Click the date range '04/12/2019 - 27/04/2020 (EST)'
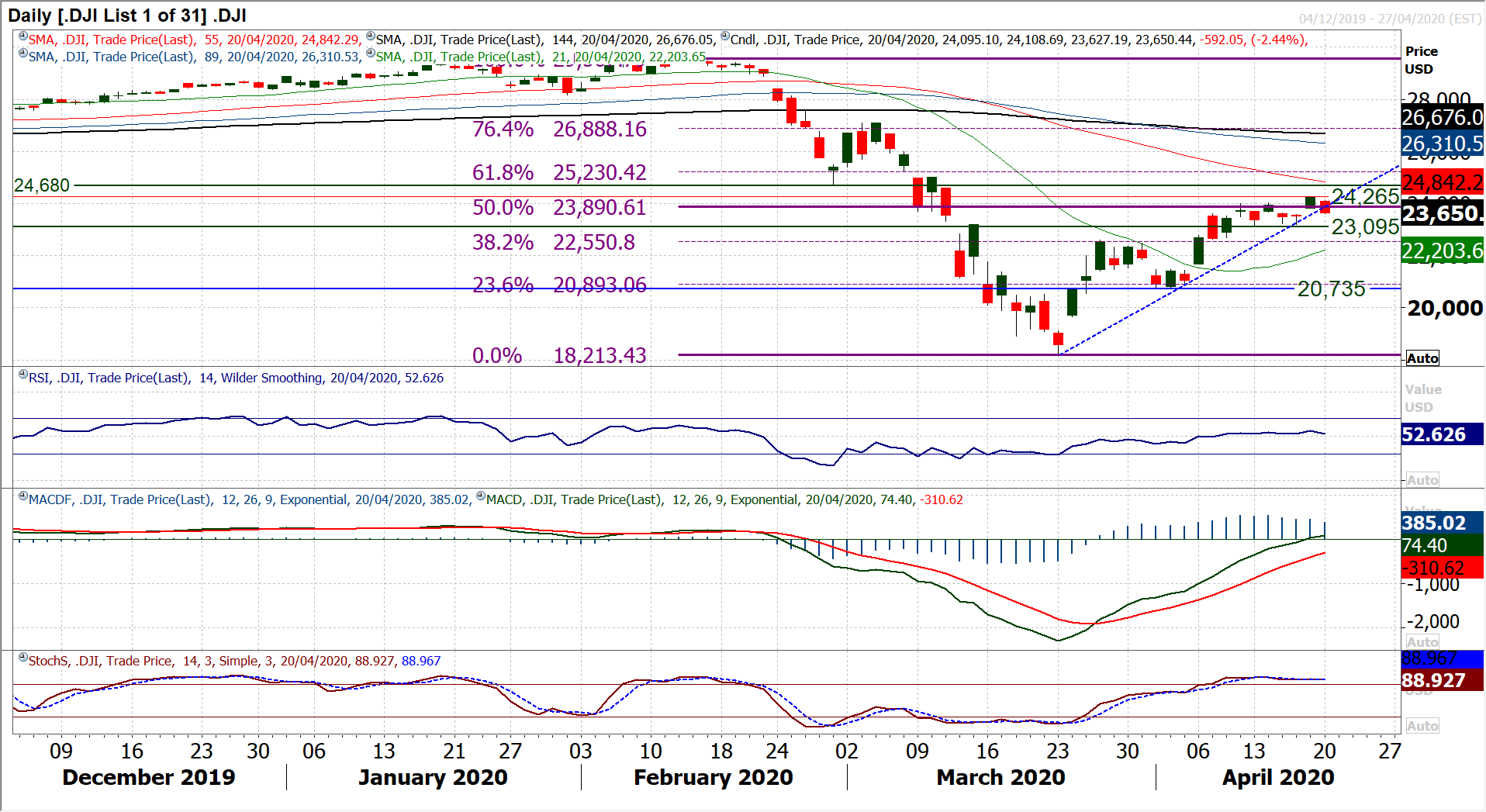 coord(1390,19)
